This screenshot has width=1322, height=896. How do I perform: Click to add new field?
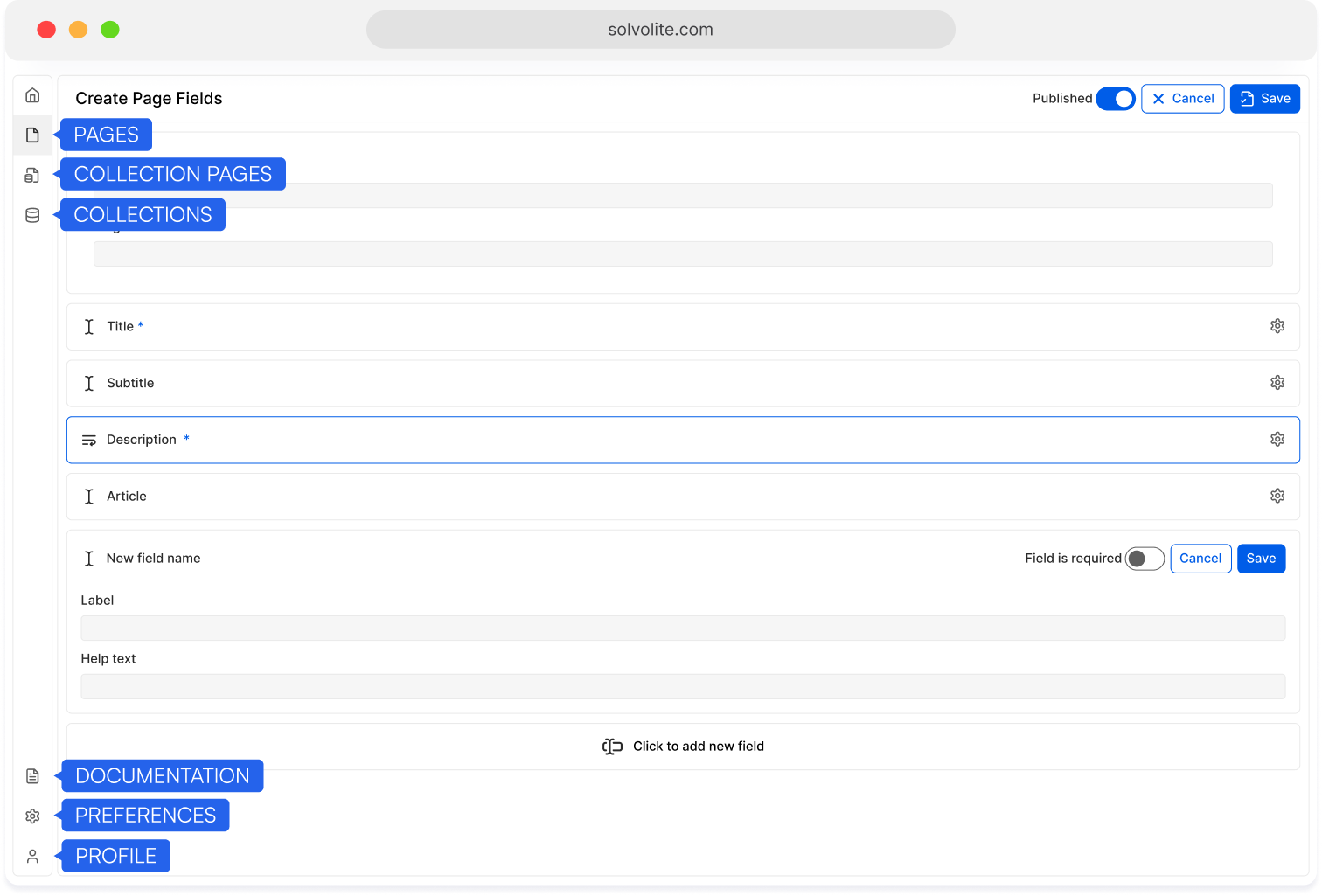[684, 746]
